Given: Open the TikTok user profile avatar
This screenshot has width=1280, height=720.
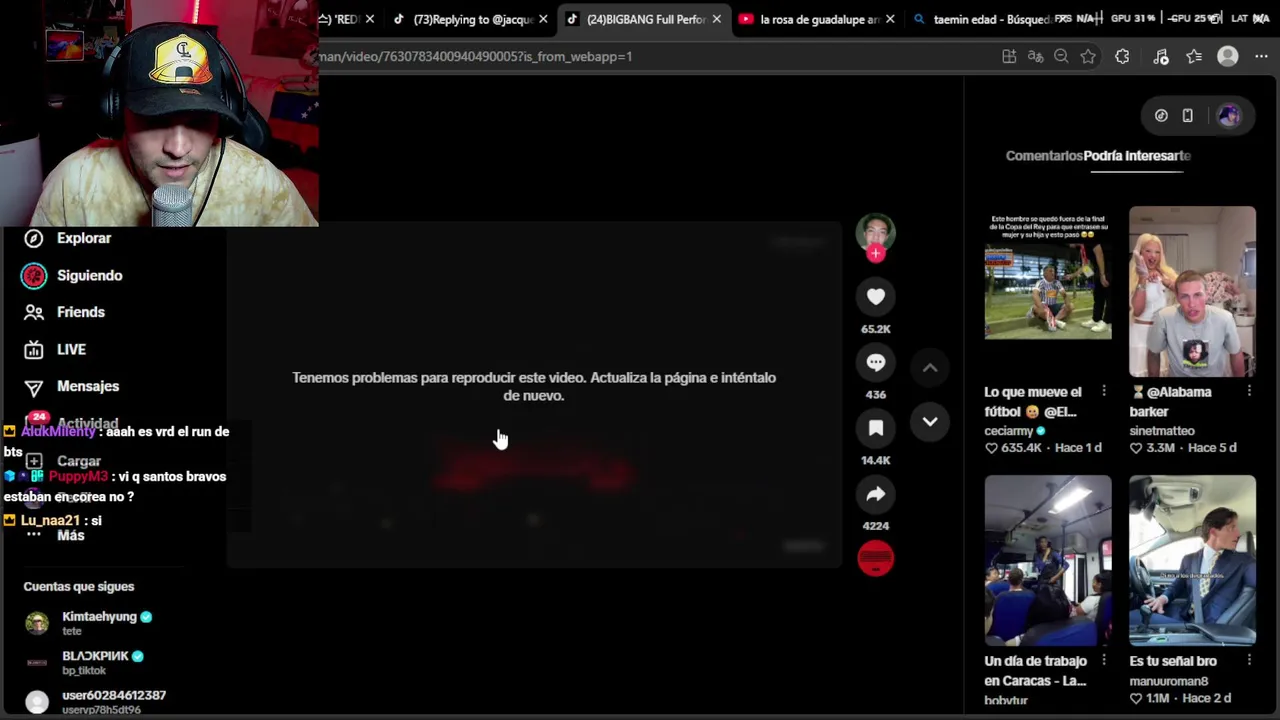Looking at the screenshot, I should pyautogui.click(x=1229, y=116).
